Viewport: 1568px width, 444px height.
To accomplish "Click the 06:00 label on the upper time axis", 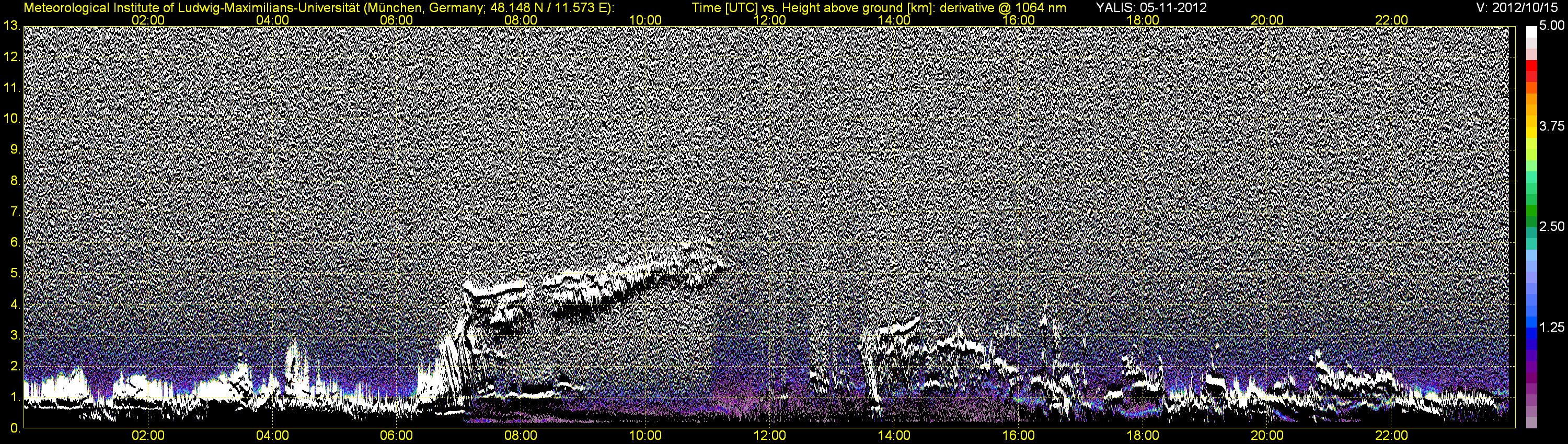I will (396, 20).
